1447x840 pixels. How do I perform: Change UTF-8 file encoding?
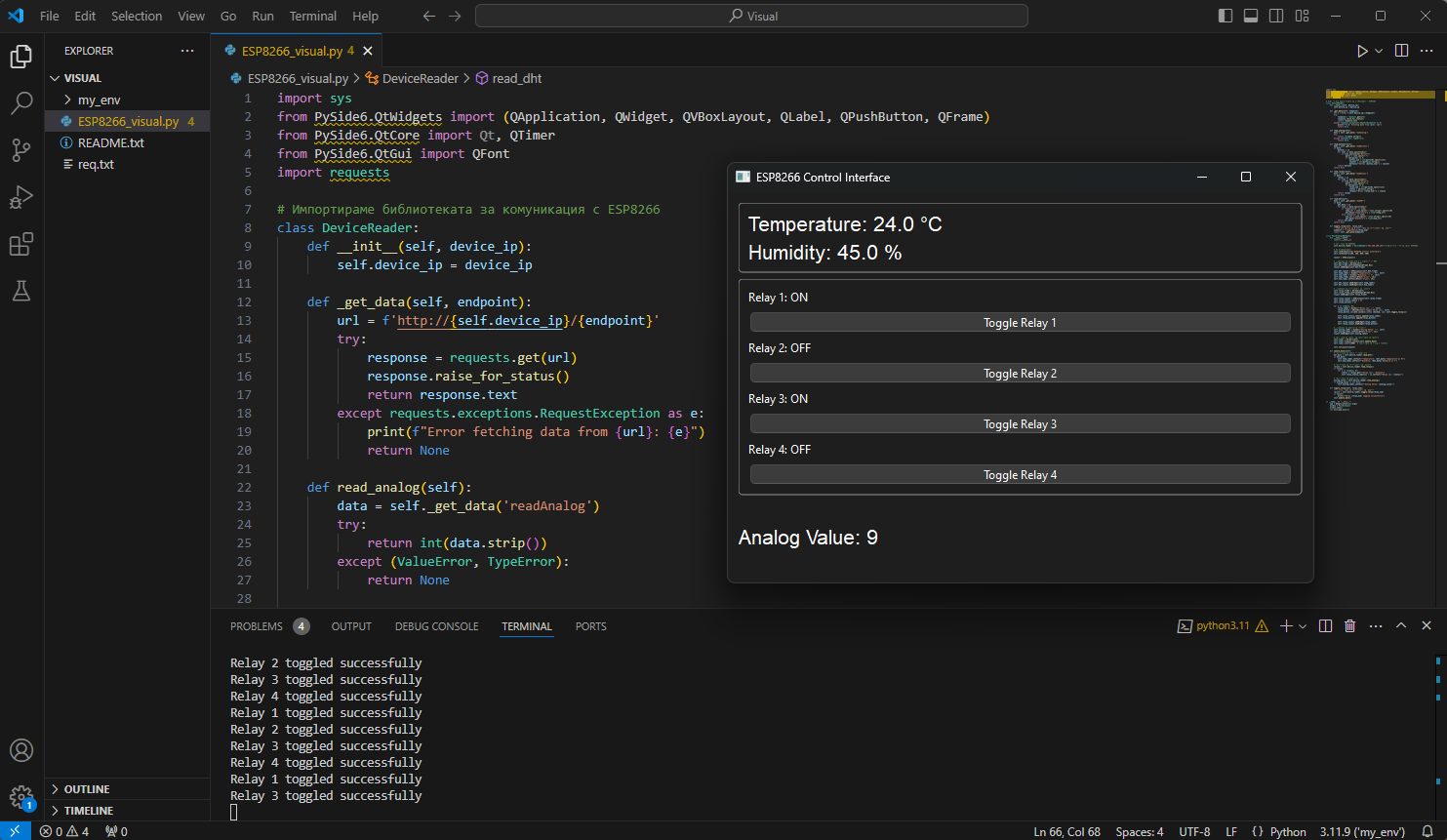pyautogui.click(x=1194, y=831)
